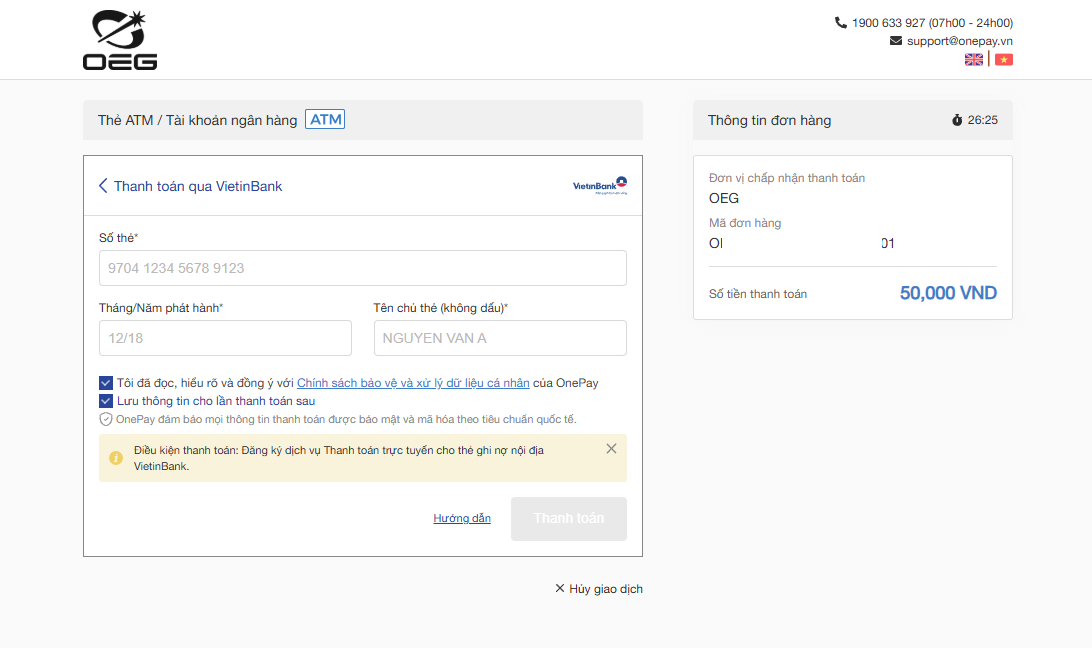Focus the 'Tháng/Năm phát hành' date field
1092x648 pixels.
tap(225, 338)
